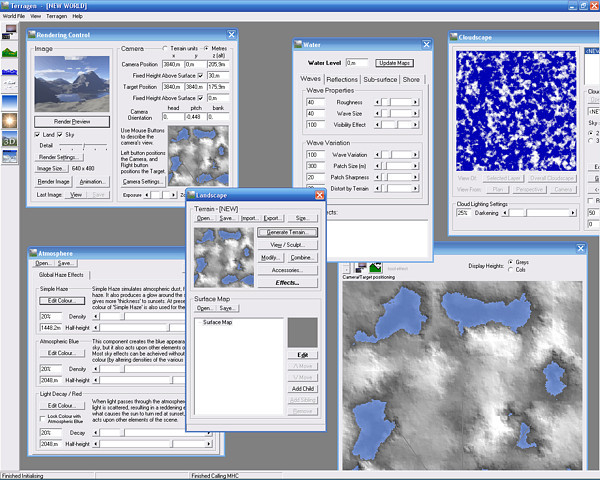Click the Water window title icon
600x480 pixels.
point(298,44)
